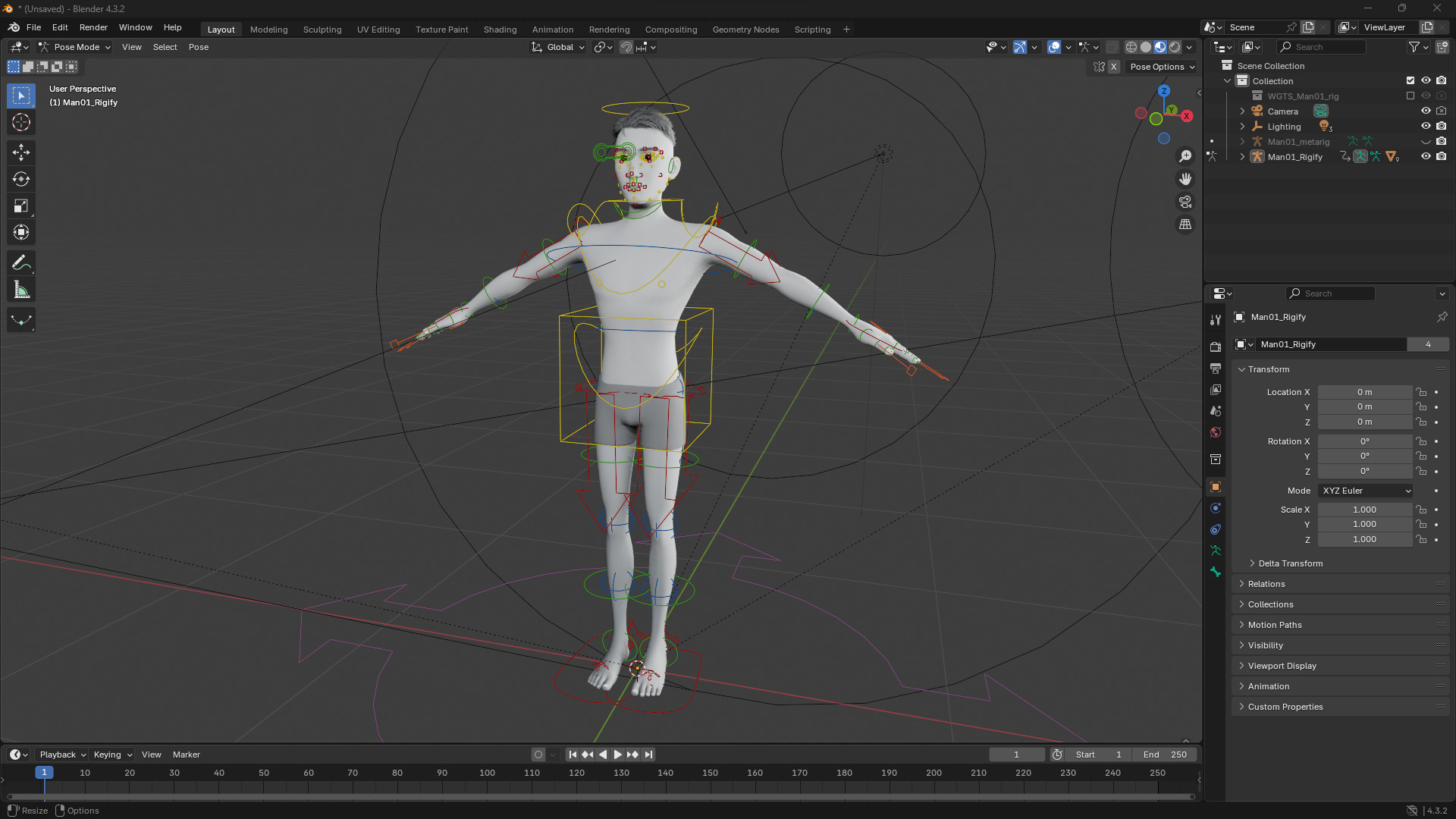Viewport: 1456px width, 819px height.
Task: Switch to rendered viewport shading
Action: (1175, 47)
